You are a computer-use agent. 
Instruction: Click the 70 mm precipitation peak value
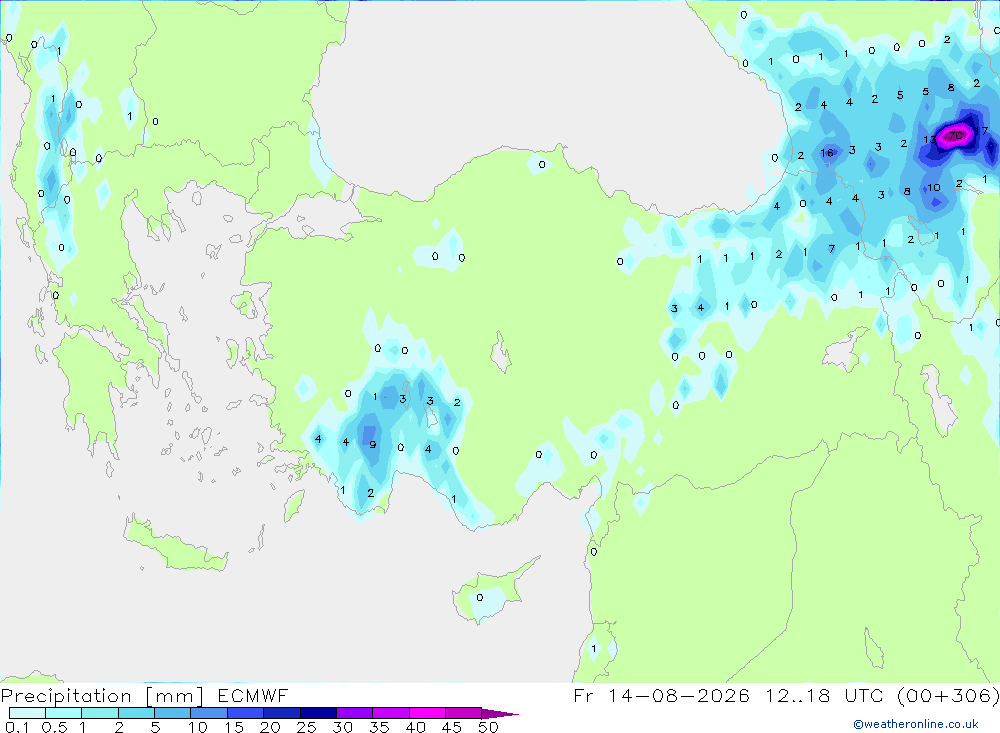955,135
